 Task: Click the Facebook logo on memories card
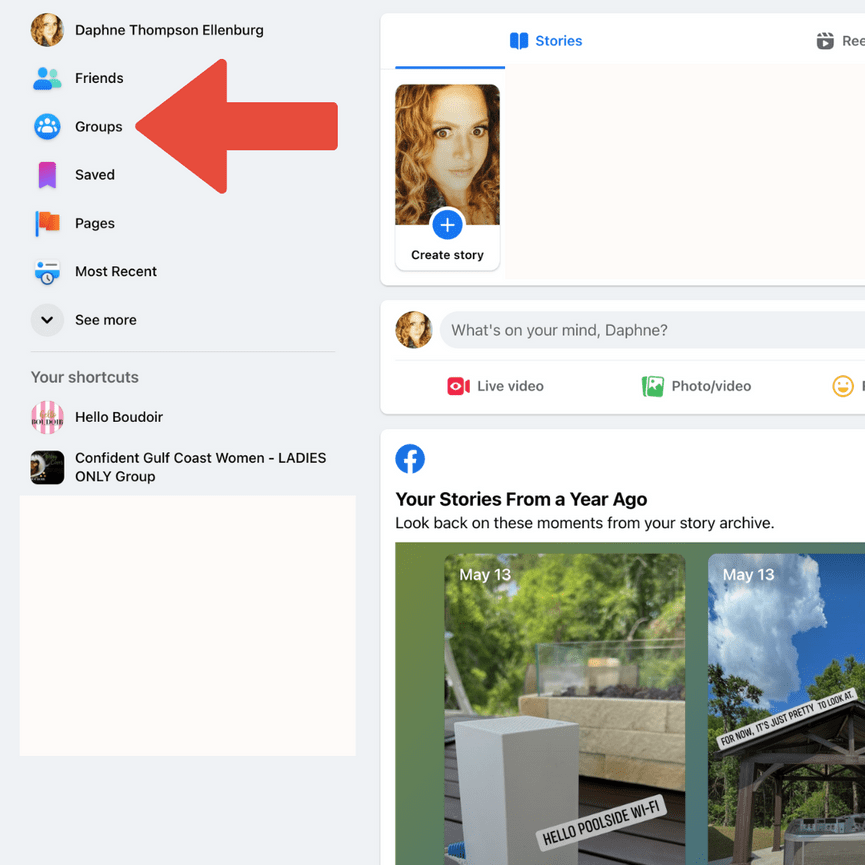410,460
